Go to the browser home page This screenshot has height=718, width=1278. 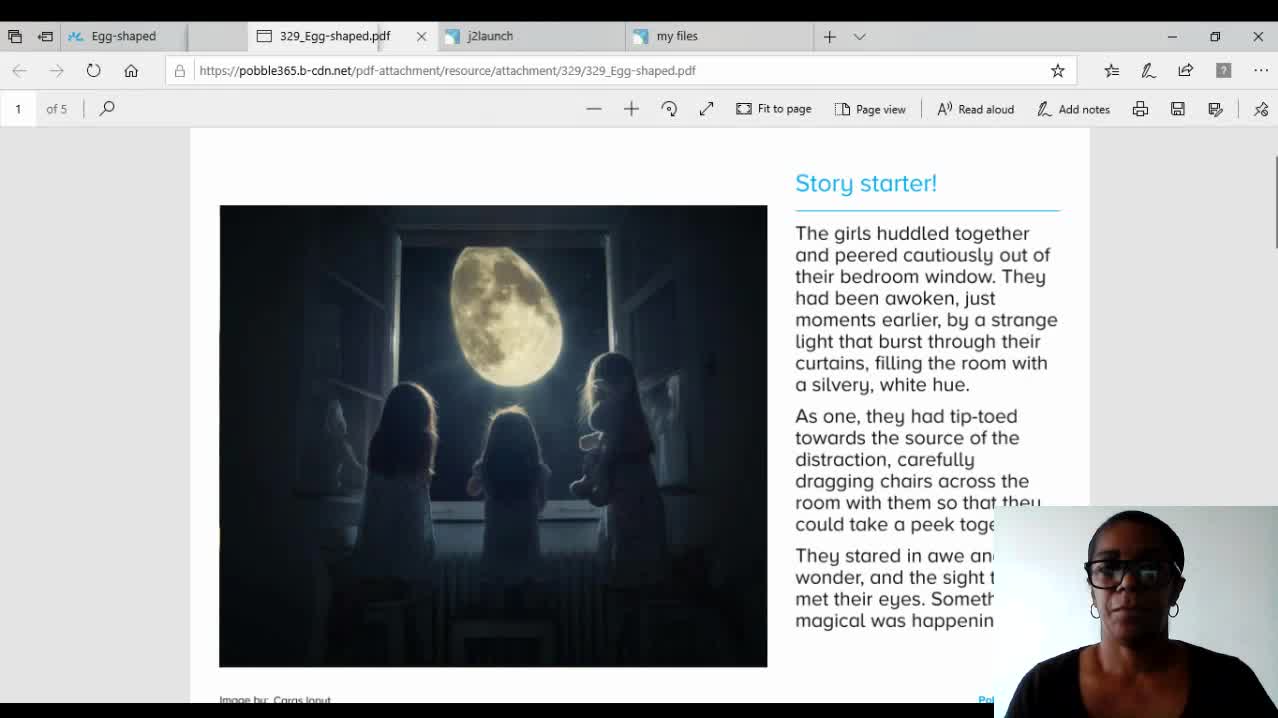[x=131, y=70]
